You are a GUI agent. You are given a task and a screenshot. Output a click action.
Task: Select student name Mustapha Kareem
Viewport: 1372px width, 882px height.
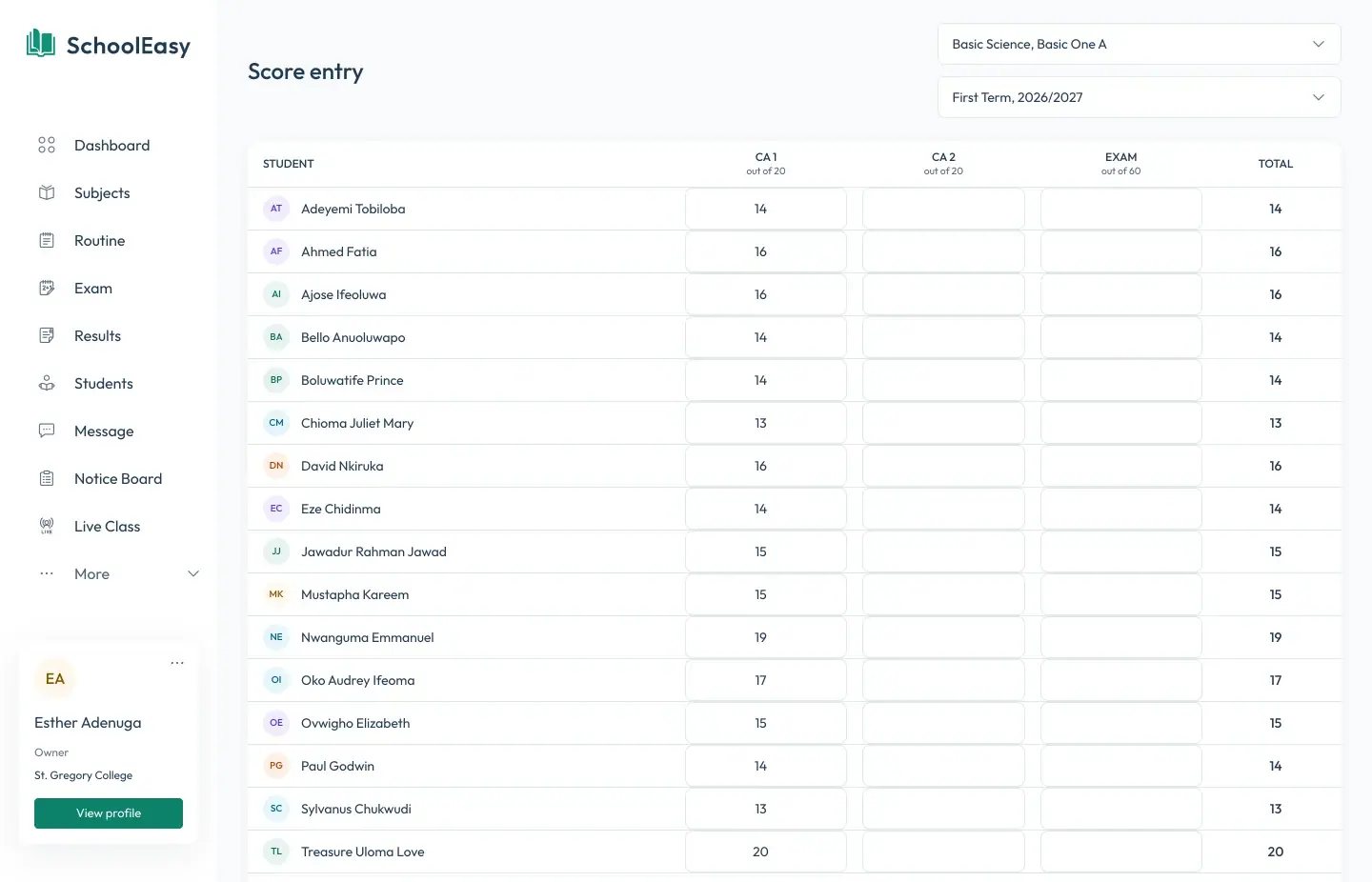(x=354, y=594)
